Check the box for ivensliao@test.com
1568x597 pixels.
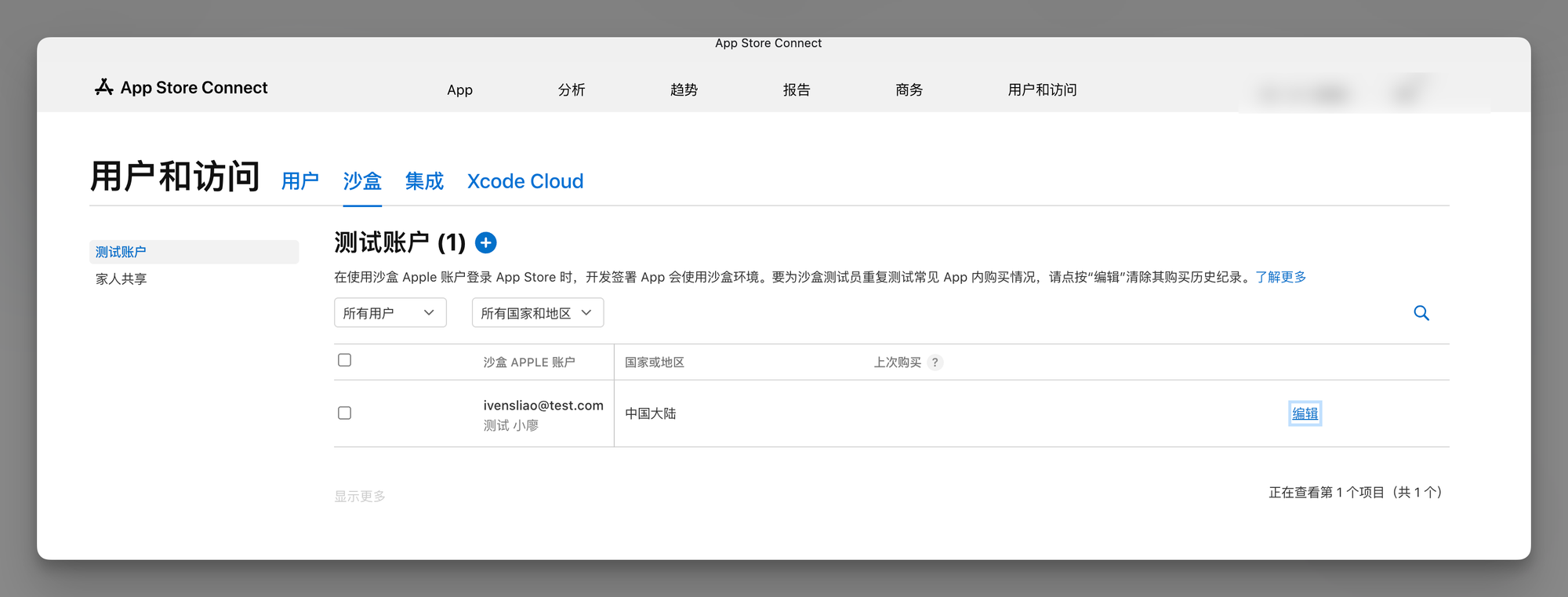pyautogui.click(x=344, y=413)
